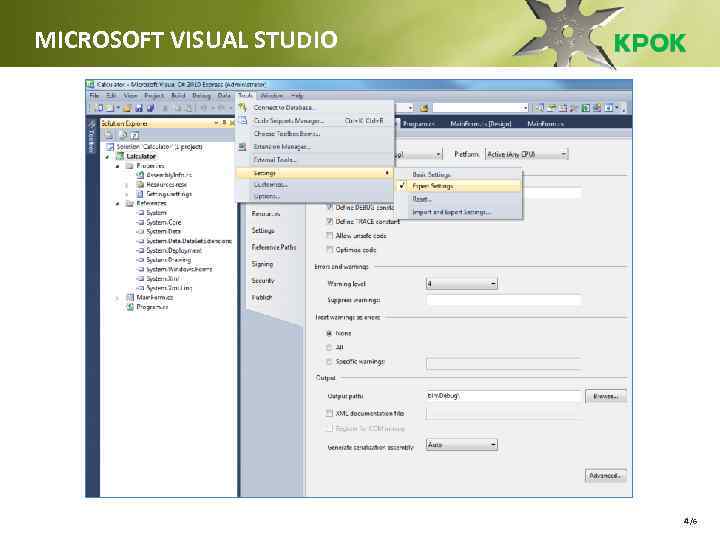
Task: Enable XML documentation file checkbox
Action: 329,413
